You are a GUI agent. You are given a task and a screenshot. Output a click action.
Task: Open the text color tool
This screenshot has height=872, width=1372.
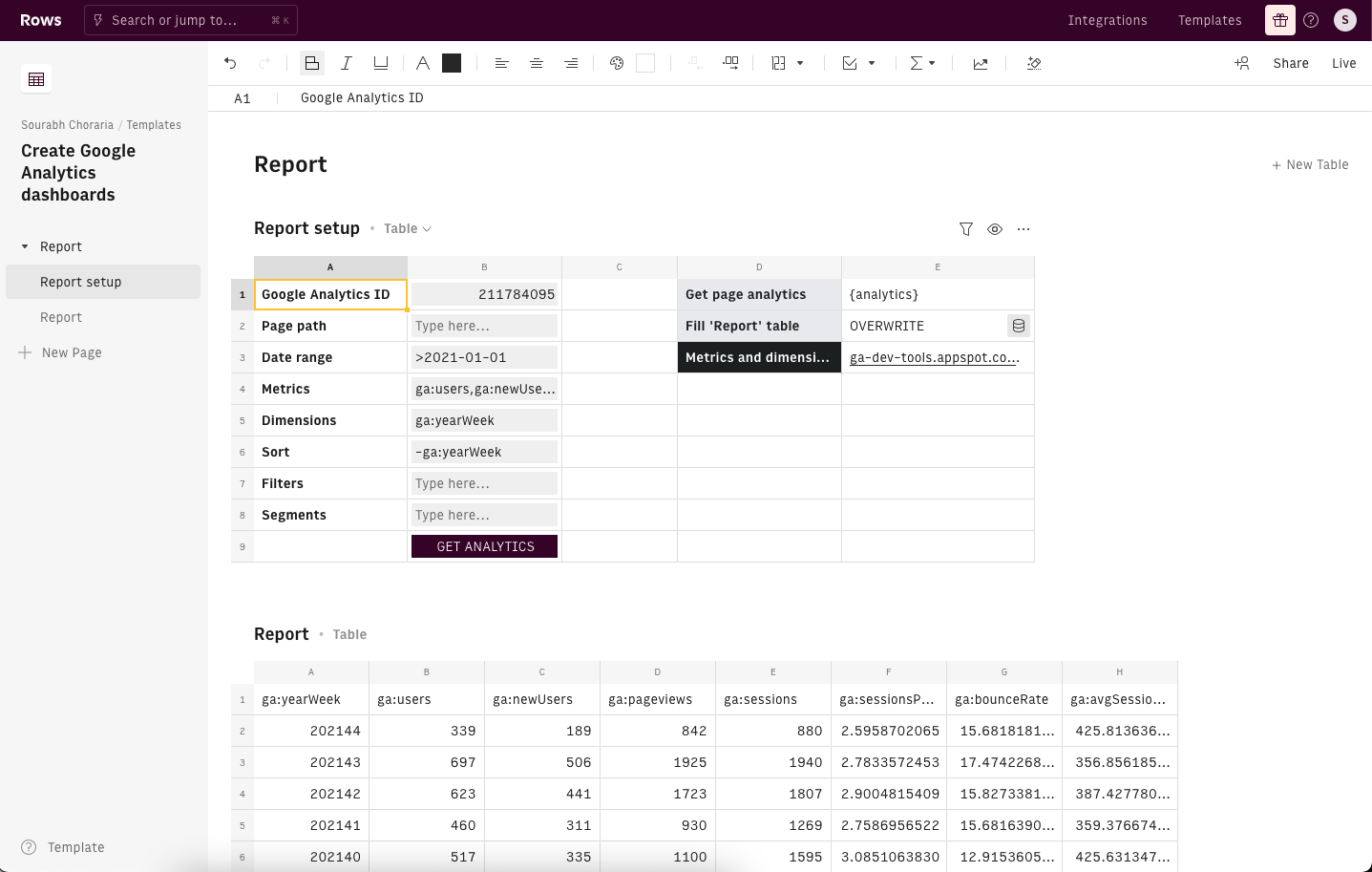point(423,63)
